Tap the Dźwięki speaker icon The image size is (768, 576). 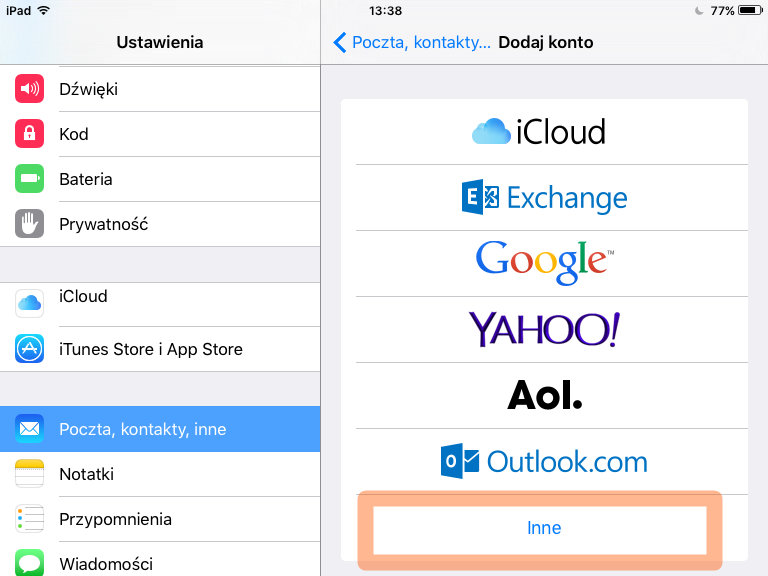click(30, 89)
